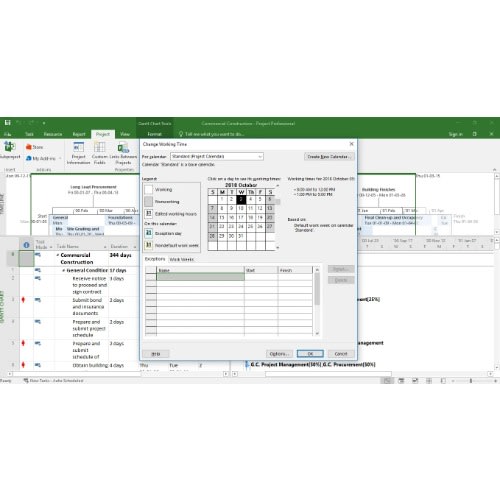
Task: Click the calendar month scroll down arrow
Action: tap(278, 248)
